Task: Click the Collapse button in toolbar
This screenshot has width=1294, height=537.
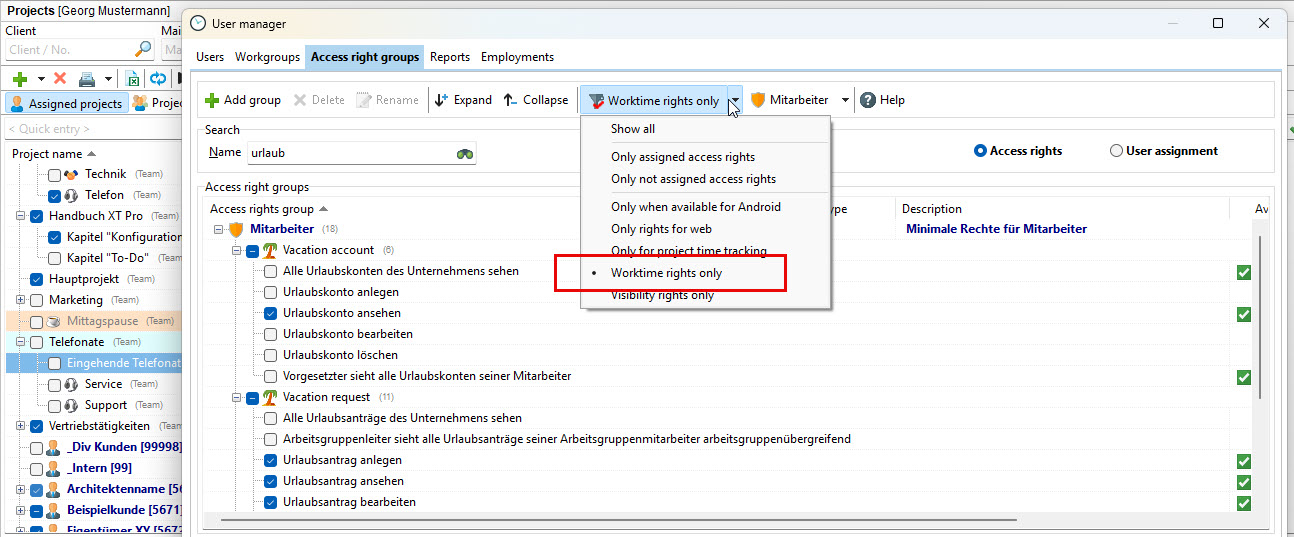Action: 535,100
